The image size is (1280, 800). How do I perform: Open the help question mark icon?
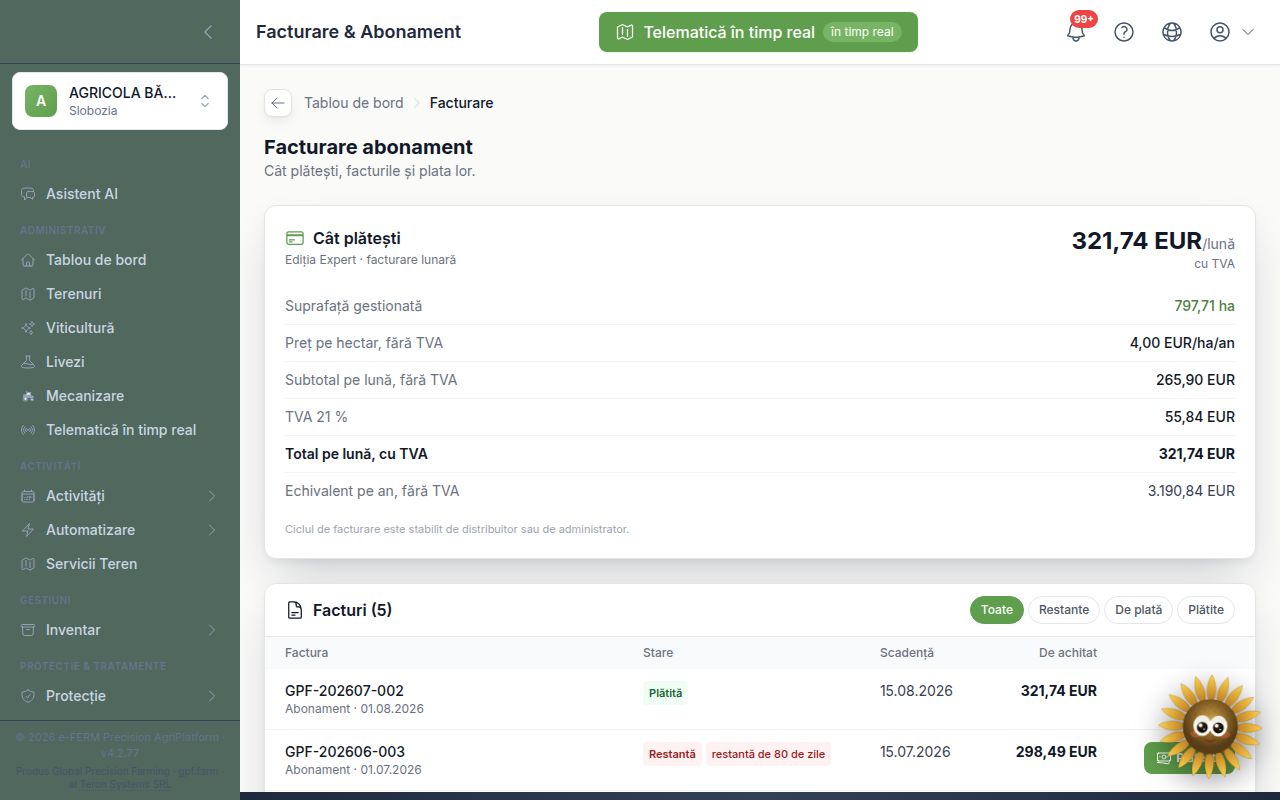click(x=1124, y=32)
